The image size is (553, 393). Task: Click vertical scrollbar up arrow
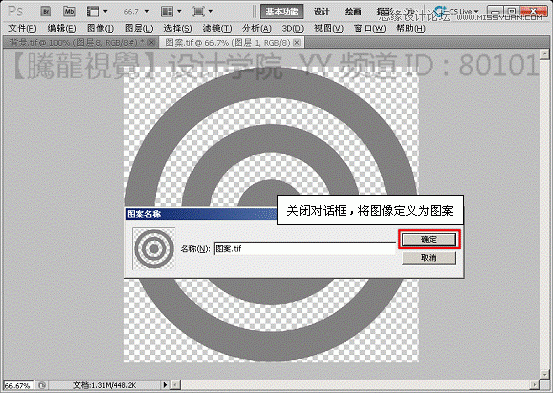pyautogui.click(x=545, y=54)
